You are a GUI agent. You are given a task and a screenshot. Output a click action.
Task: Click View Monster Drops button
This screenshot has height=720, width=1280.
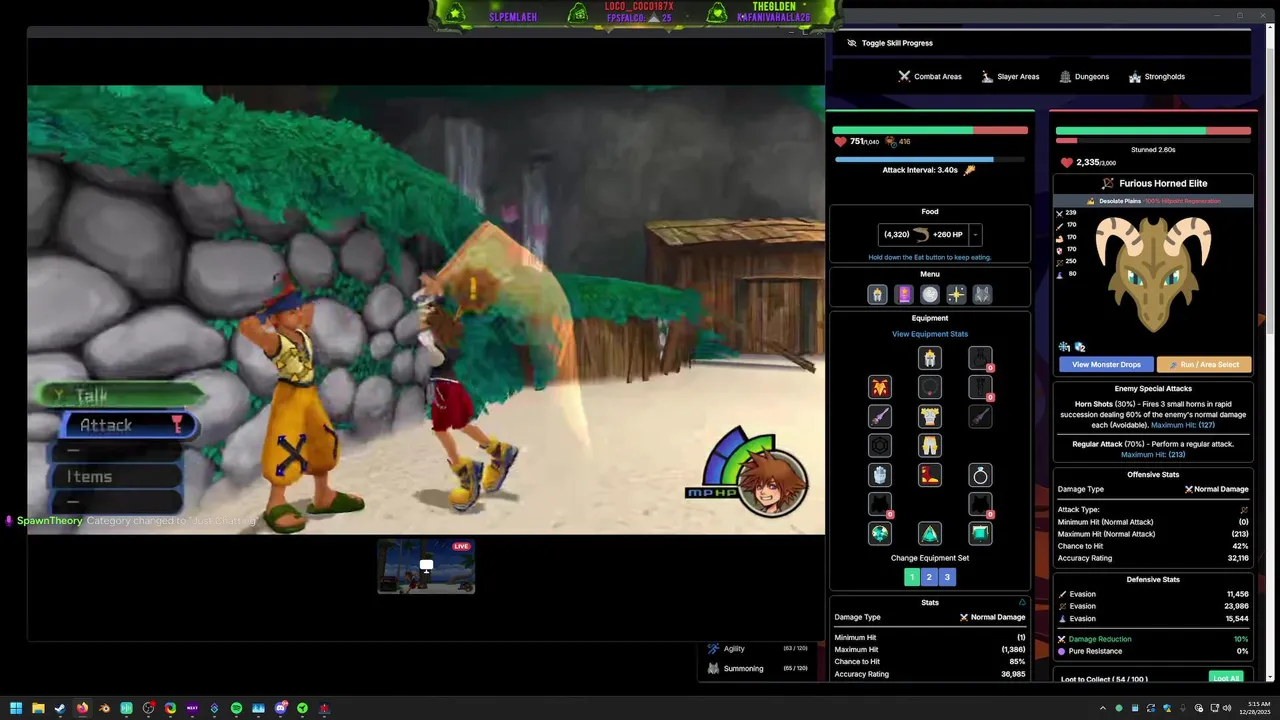pyautogui.click(x=1106, y=364)
